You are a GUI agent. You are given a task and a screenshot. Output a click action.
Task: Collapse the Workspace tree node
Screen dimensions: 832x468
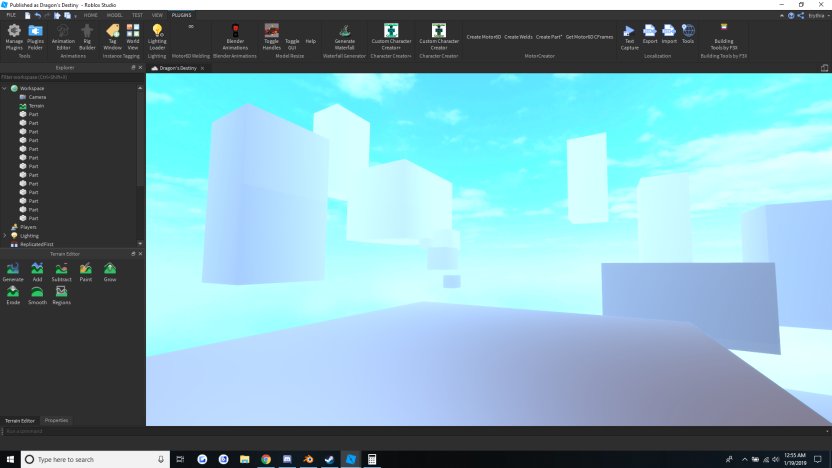(x=5, y=89)
